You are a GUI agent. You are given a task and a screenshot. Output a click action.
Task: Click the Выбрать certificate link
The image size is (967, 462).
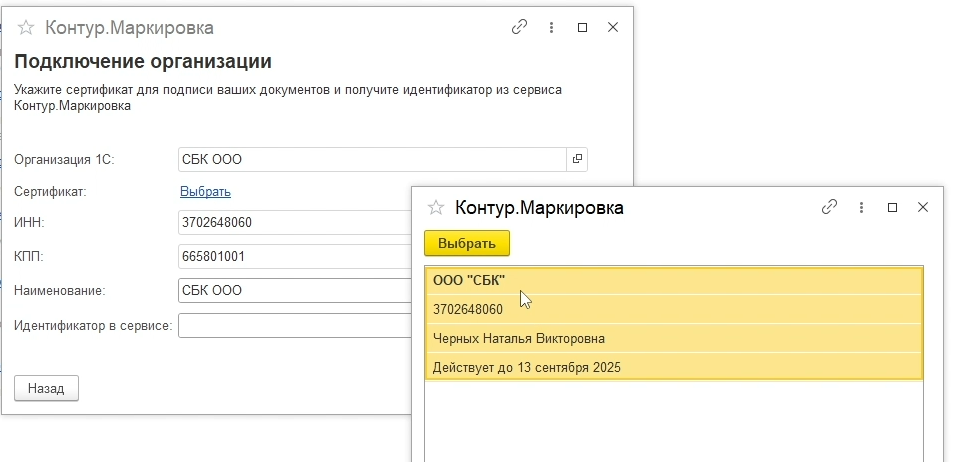coord(205,192)
